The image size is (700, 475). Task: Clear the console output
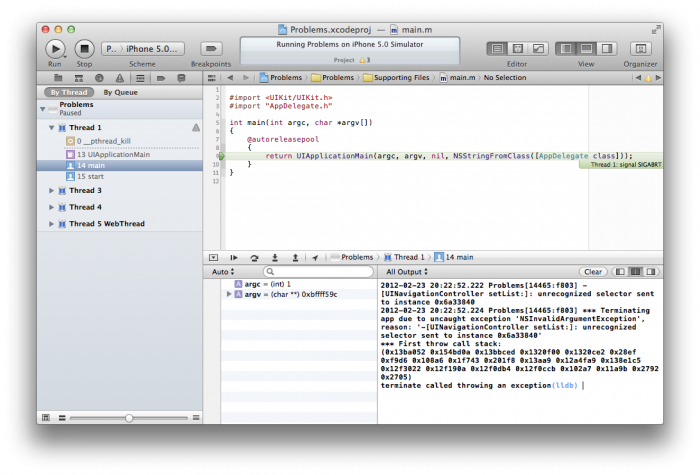pyautogui.click(x=593, y=272)
